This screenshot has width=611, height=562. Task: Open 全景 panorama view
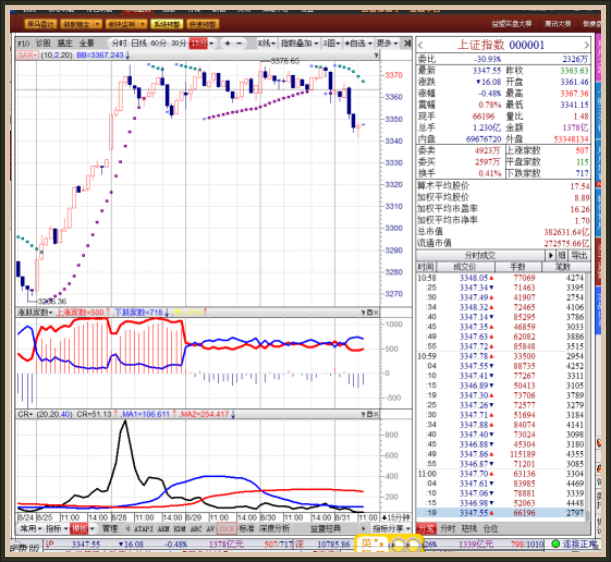coord(87,43)
